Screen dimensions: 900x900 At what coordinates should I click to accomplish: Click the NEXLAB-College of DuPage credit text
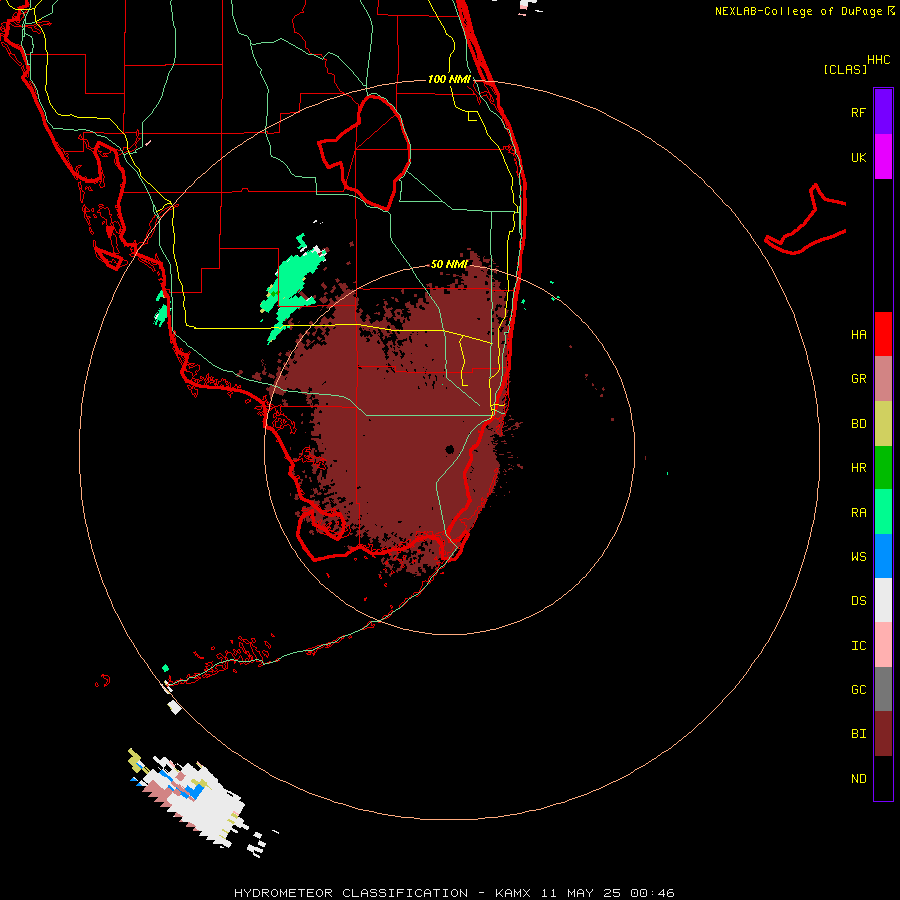tap(798, 11)
